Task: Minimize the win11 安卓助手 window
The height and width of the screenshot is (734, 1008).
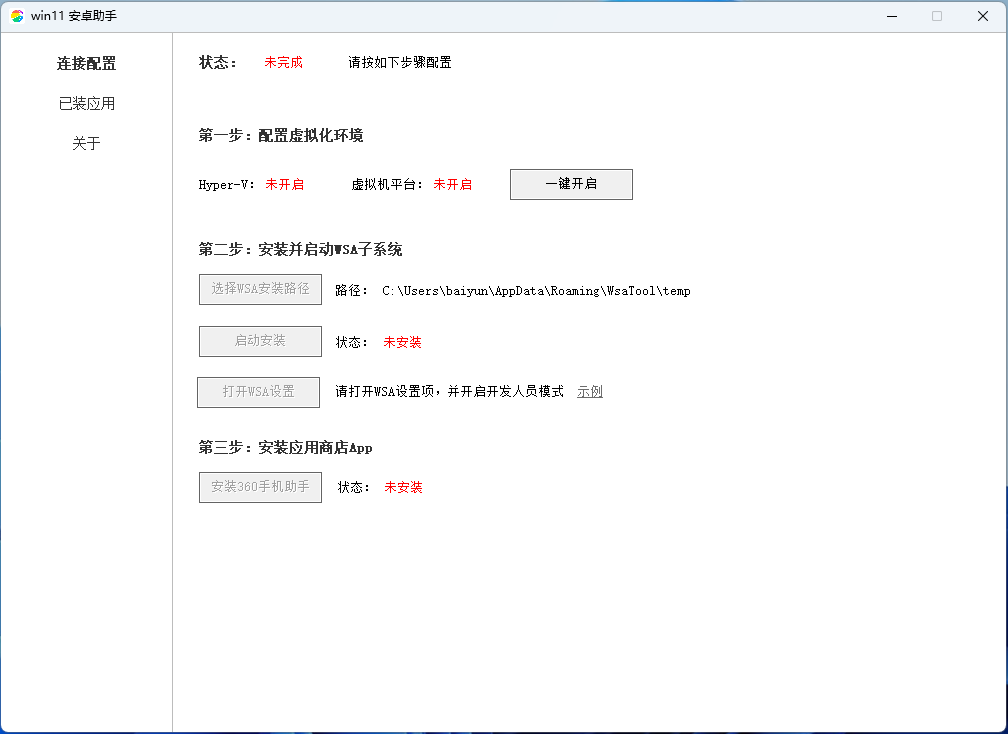Action: (891, 16)
